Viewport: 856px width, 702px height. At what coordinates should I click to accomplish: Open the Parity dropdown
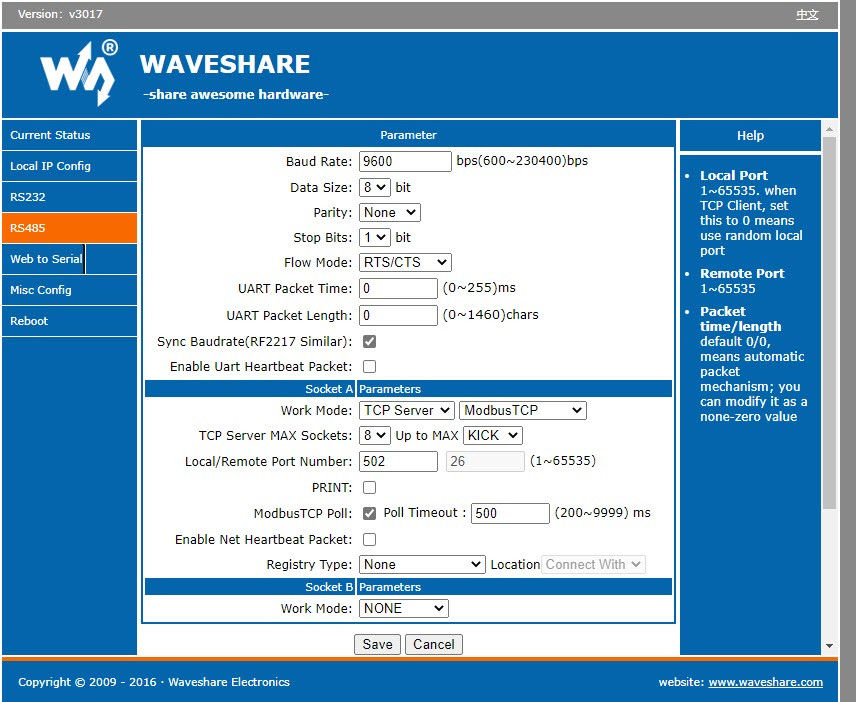389,212
